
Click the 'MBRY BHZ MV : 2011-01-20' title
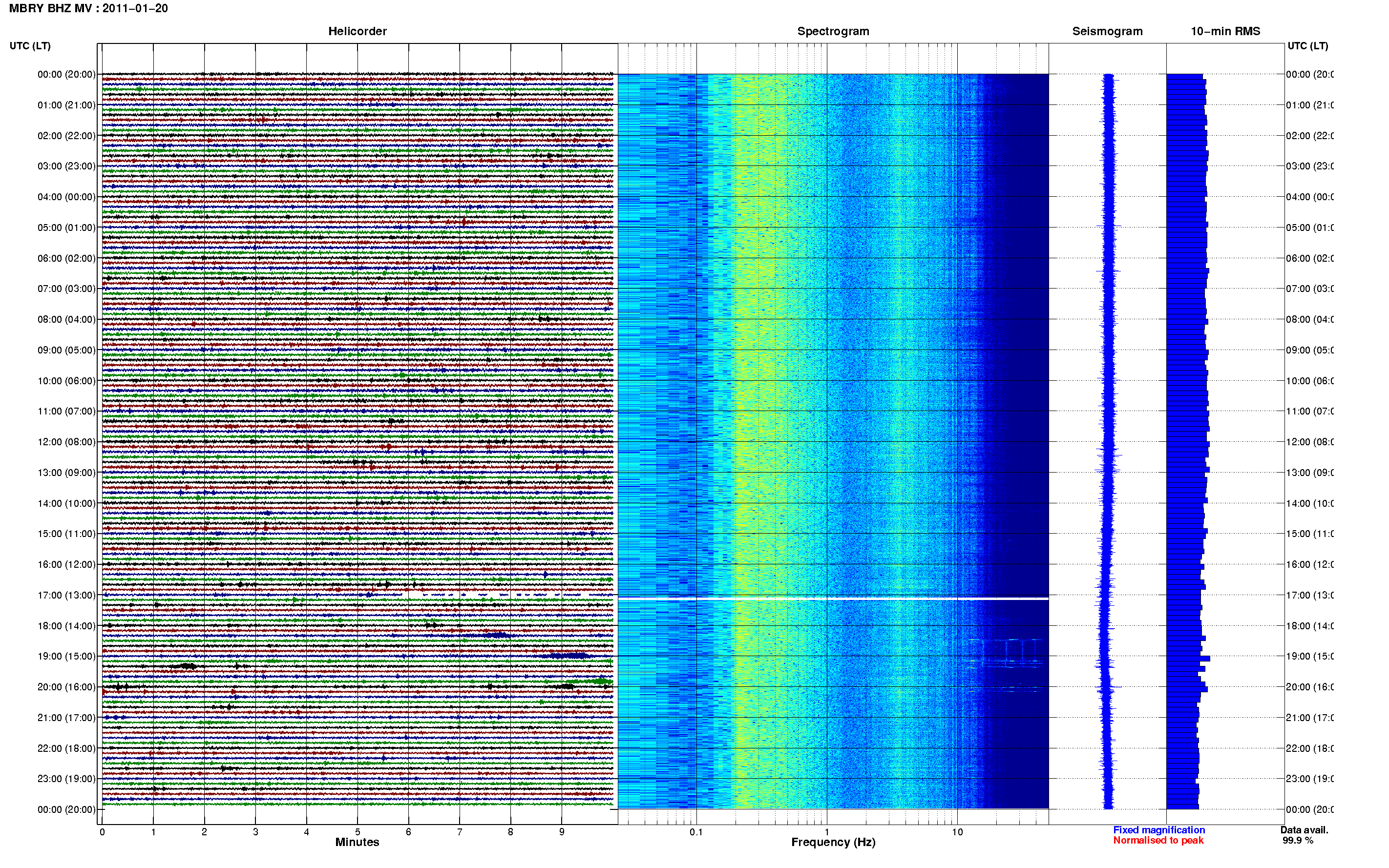(x=88, y=9)
